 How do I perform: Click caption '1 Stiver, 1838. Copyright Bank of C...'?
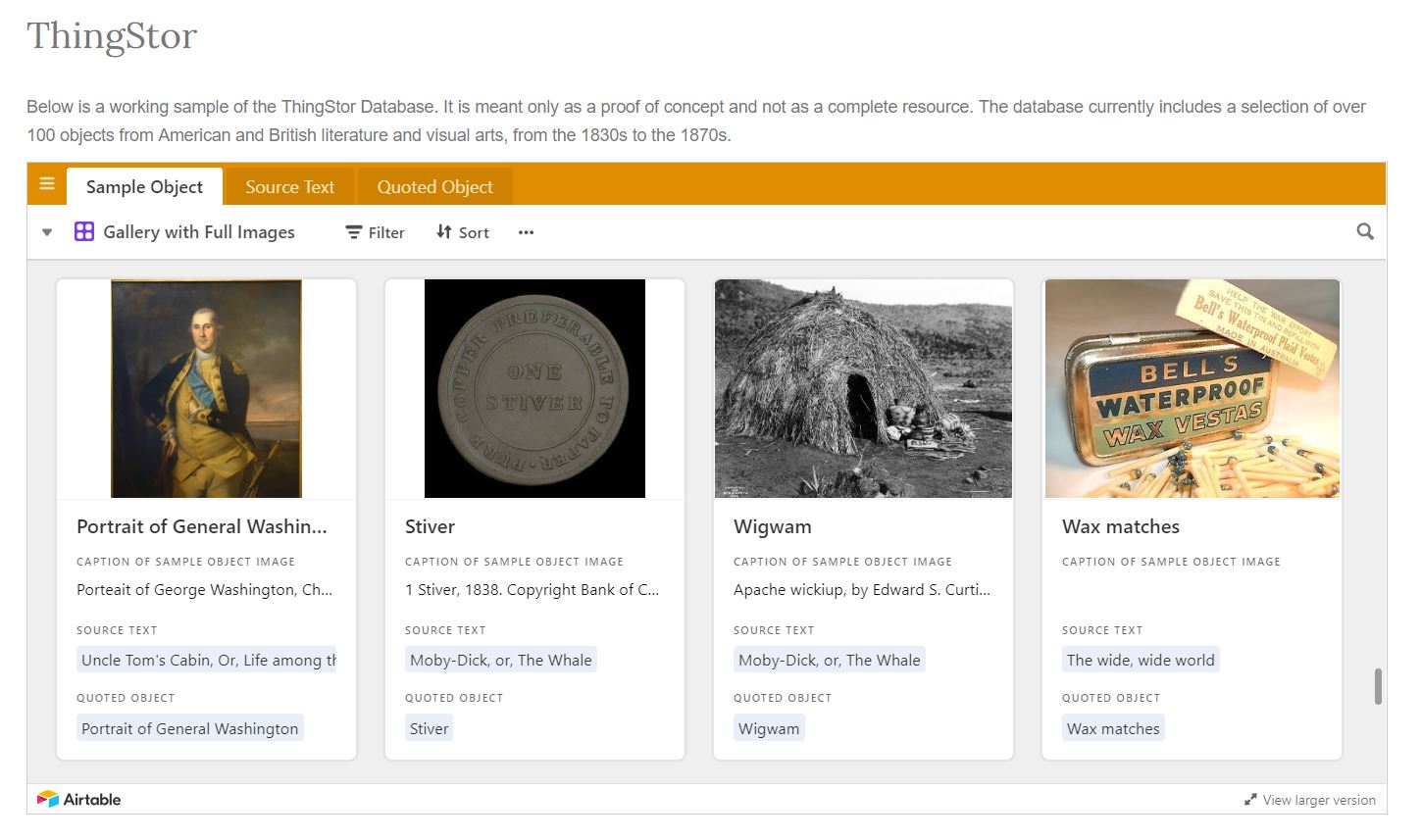coord(533,589)
